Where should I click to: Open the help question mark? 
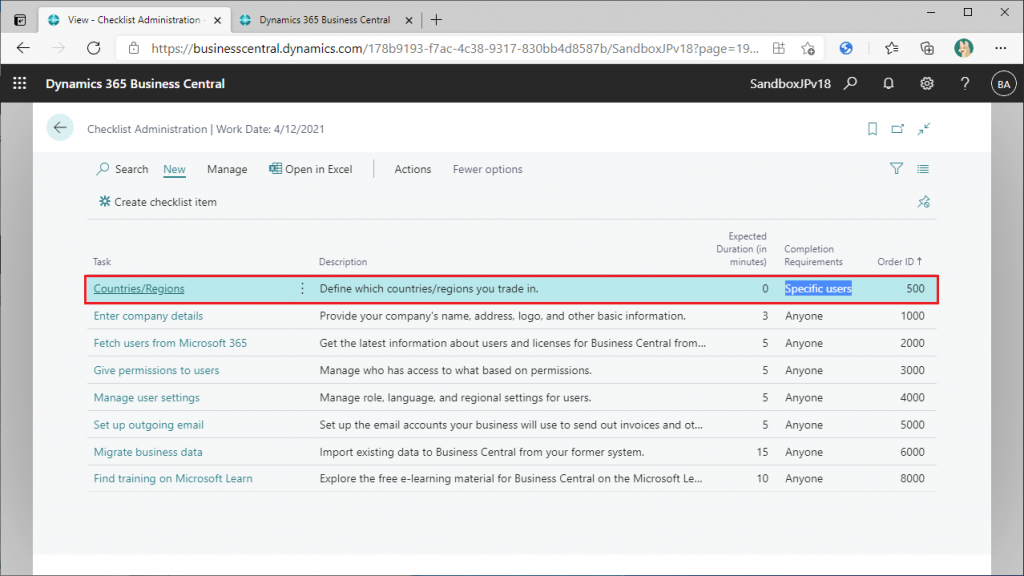[x=965, y=84]
